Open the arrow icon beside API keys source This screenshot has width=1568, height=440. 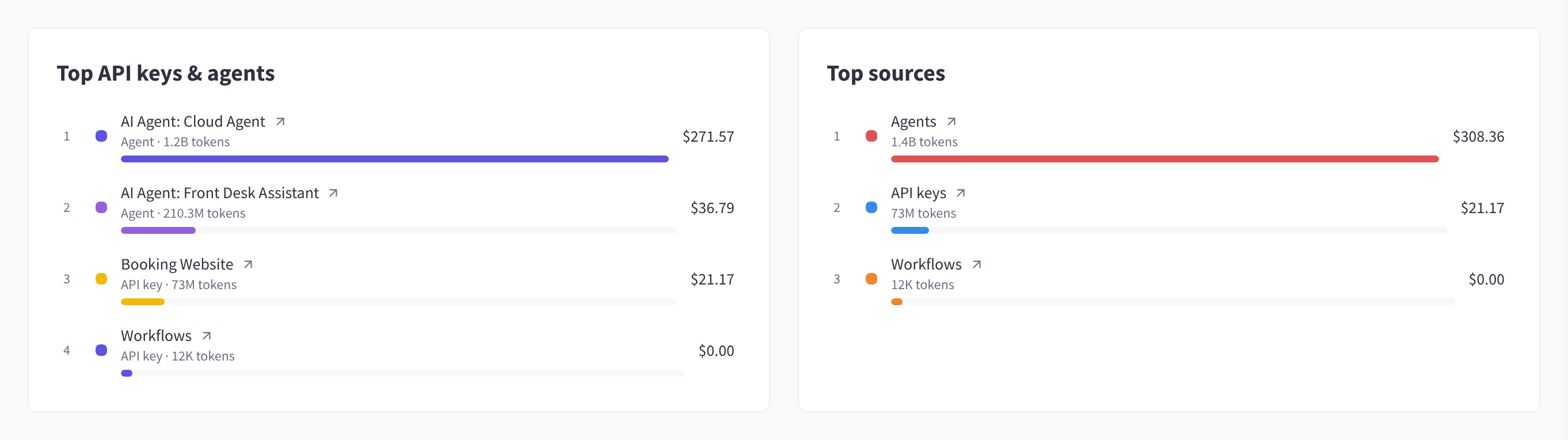pyautogui.click(x=961, y=193)
